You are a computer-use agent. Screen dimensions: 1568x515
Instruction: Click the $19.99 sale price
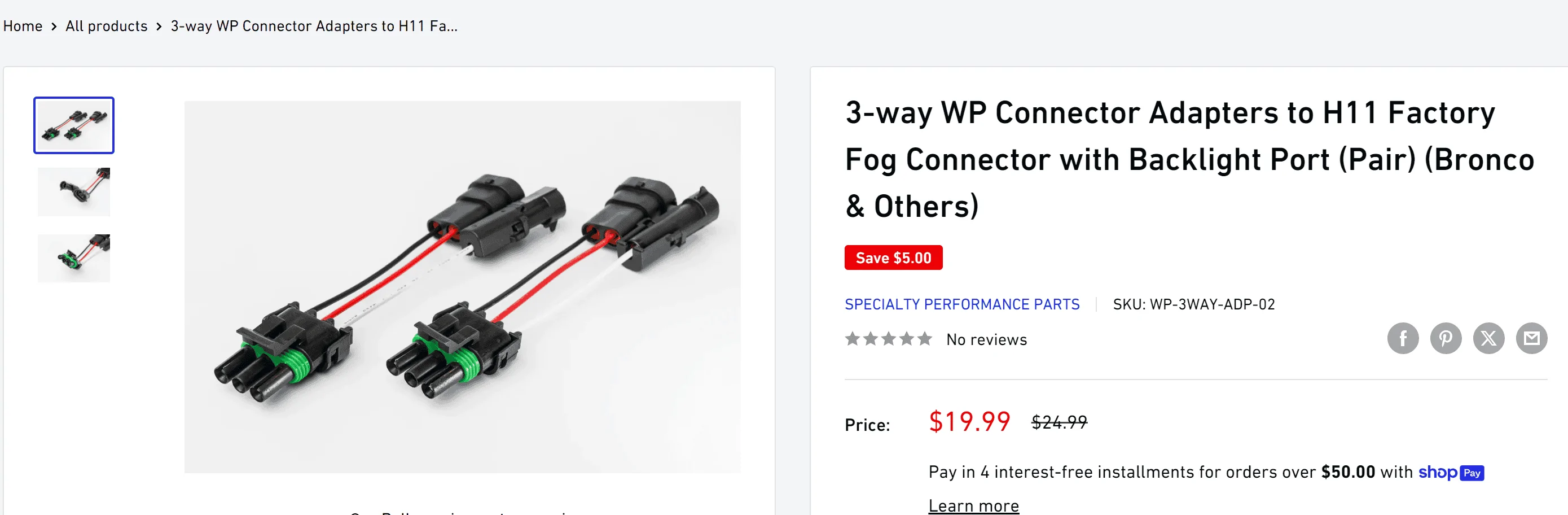(969, 422)
